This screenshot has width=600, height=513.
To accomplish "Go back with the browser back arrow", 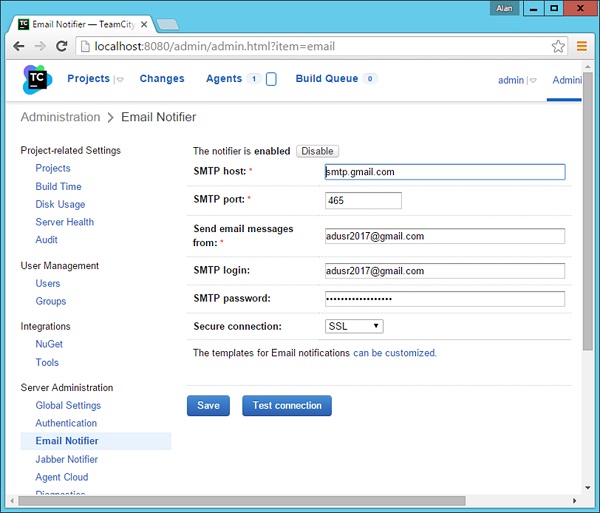I will [x=18, y=46].
